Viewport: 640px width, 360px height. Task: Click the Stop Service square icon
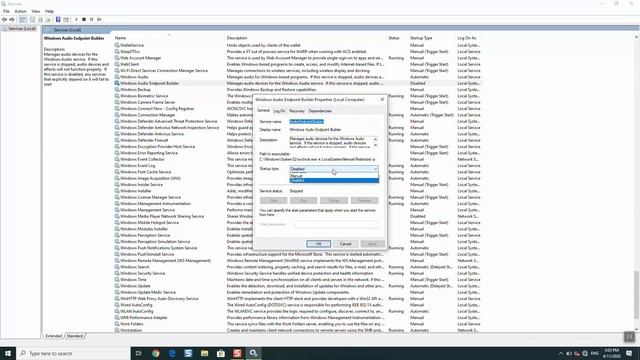point(84,19)
